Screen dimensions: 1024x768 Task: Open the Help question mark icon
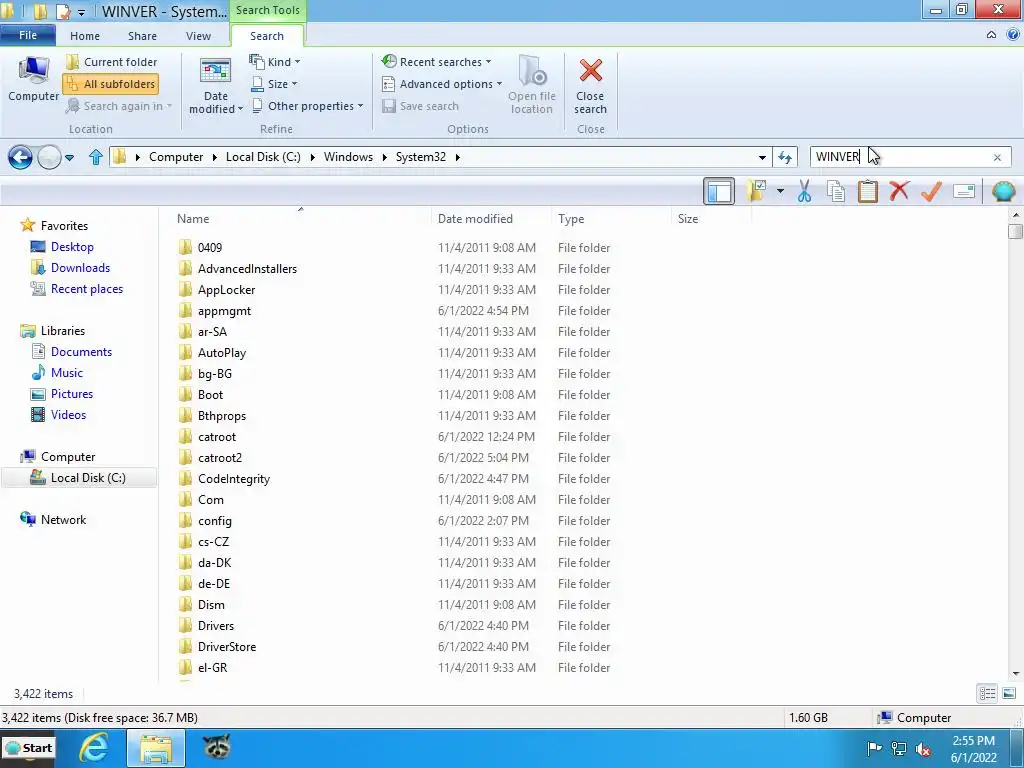coord(1012,35)
